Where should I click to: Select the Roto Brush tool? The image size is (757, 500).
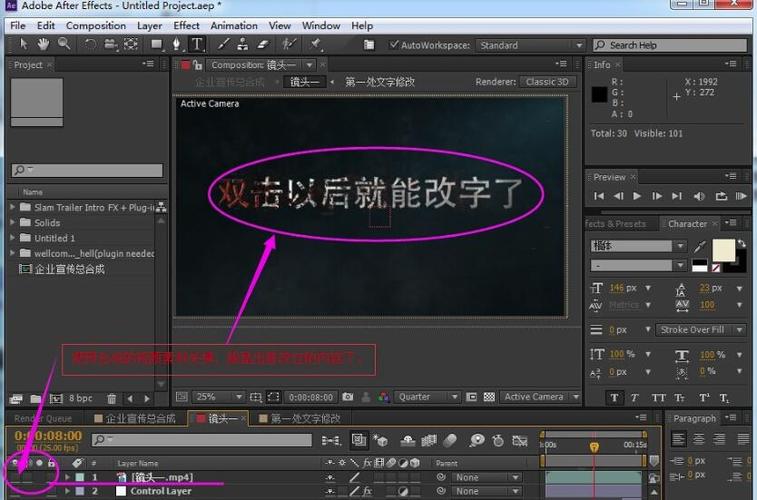click(x=289, y=44)
